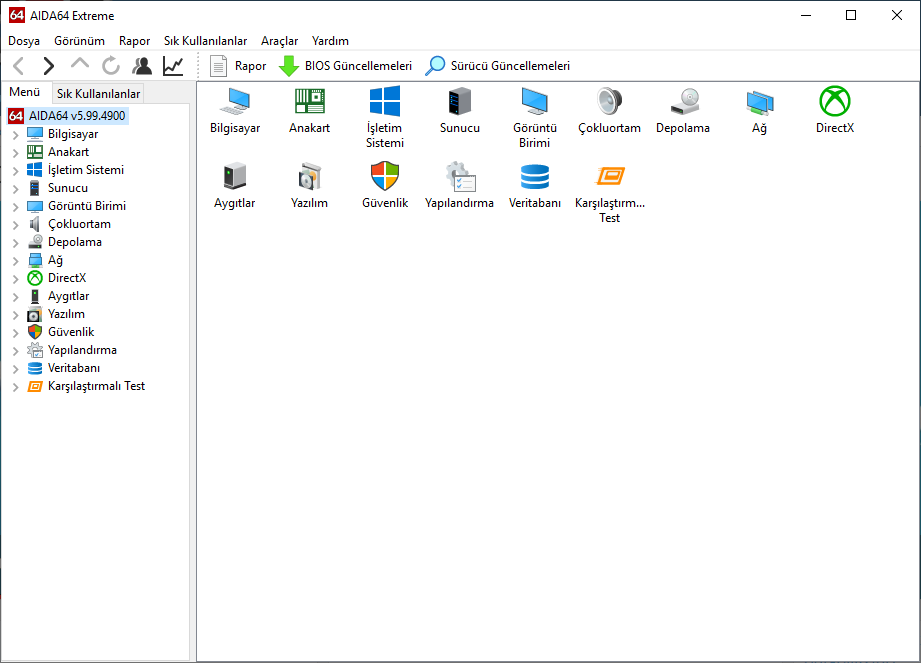Viewport: 921px width, 663px height.
Task: Expand the Sunucu tree node
Action: 16,189
